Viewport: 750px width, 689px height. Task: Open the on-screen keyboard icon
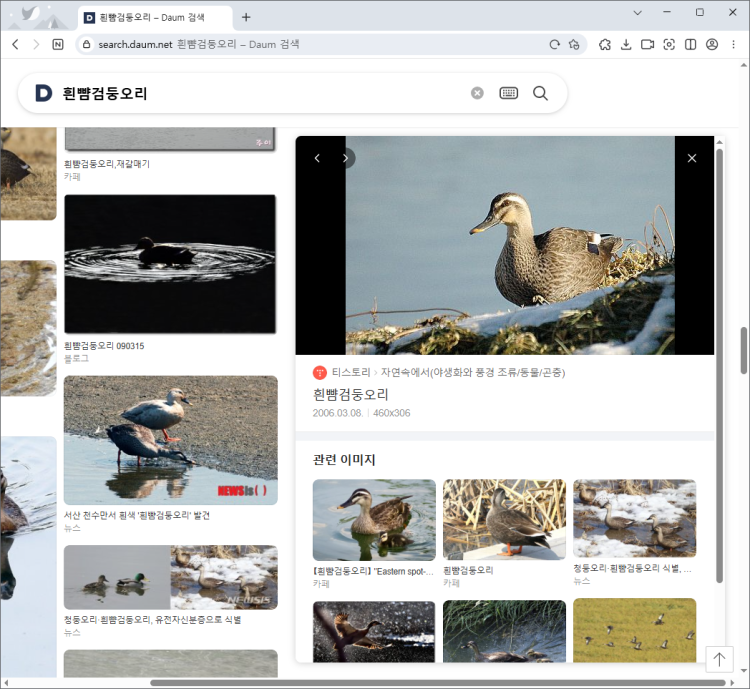click(509, 93)
